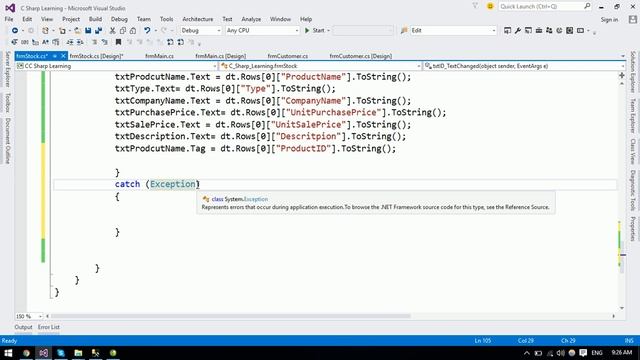Open the Solution Explorer side tab
640x360 pixels.
click(633, 72)
